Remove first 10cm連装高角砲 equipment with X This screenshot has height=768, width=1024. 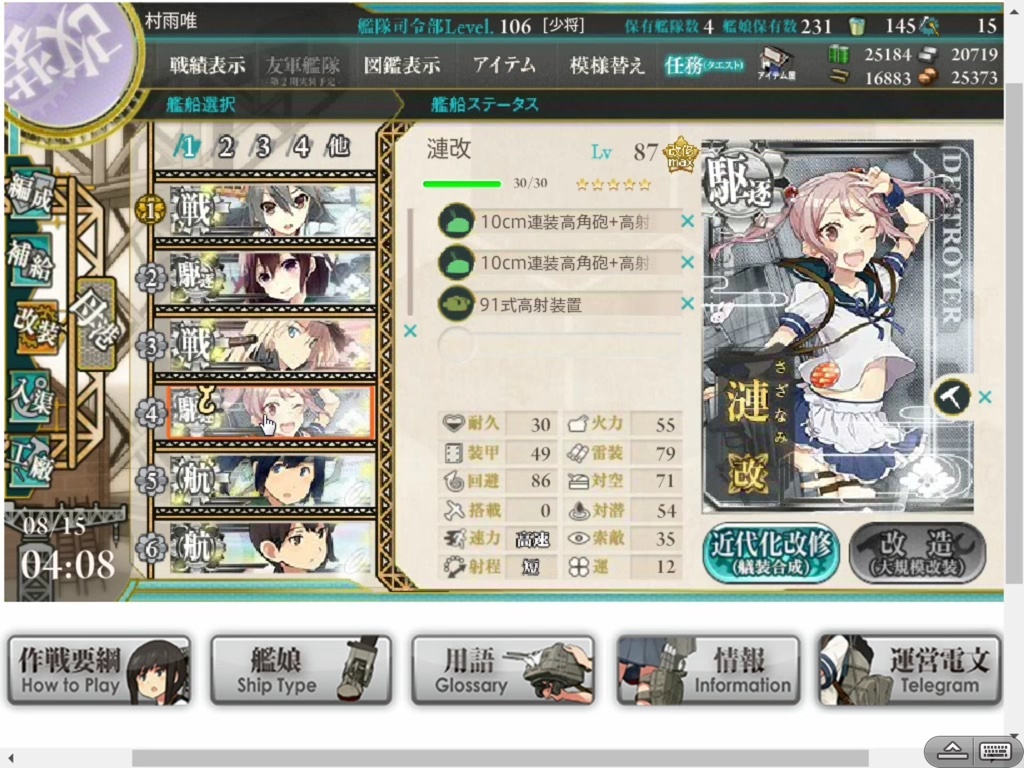coord(687,221)
